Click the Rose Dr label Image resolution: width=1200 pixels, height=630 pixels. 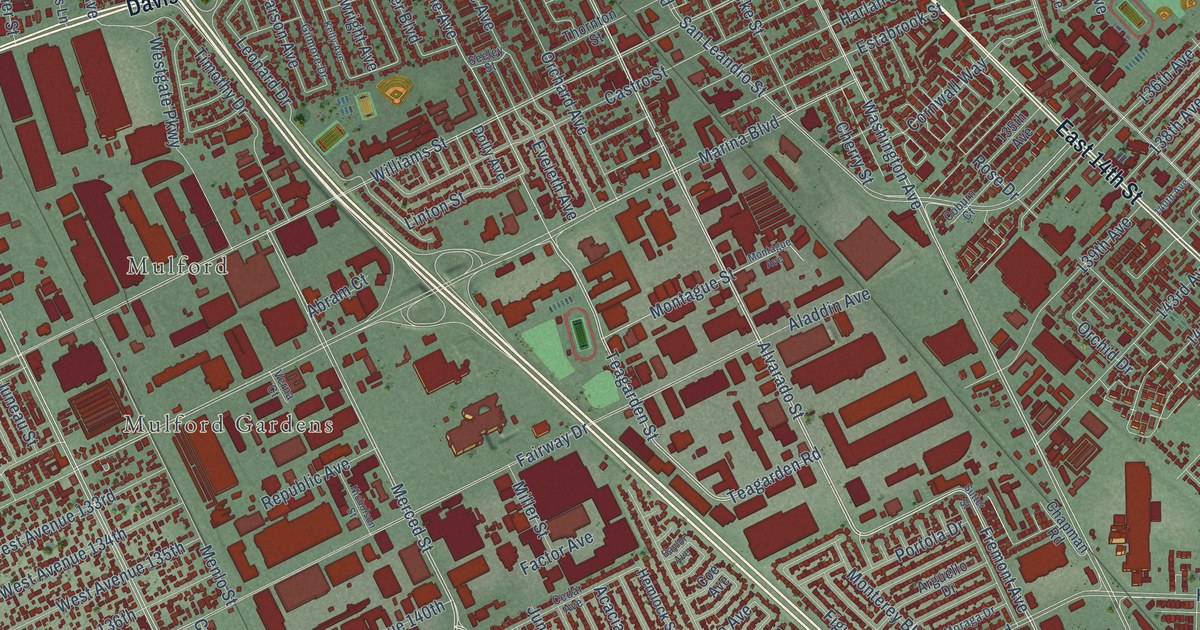(x=994, y=176)
